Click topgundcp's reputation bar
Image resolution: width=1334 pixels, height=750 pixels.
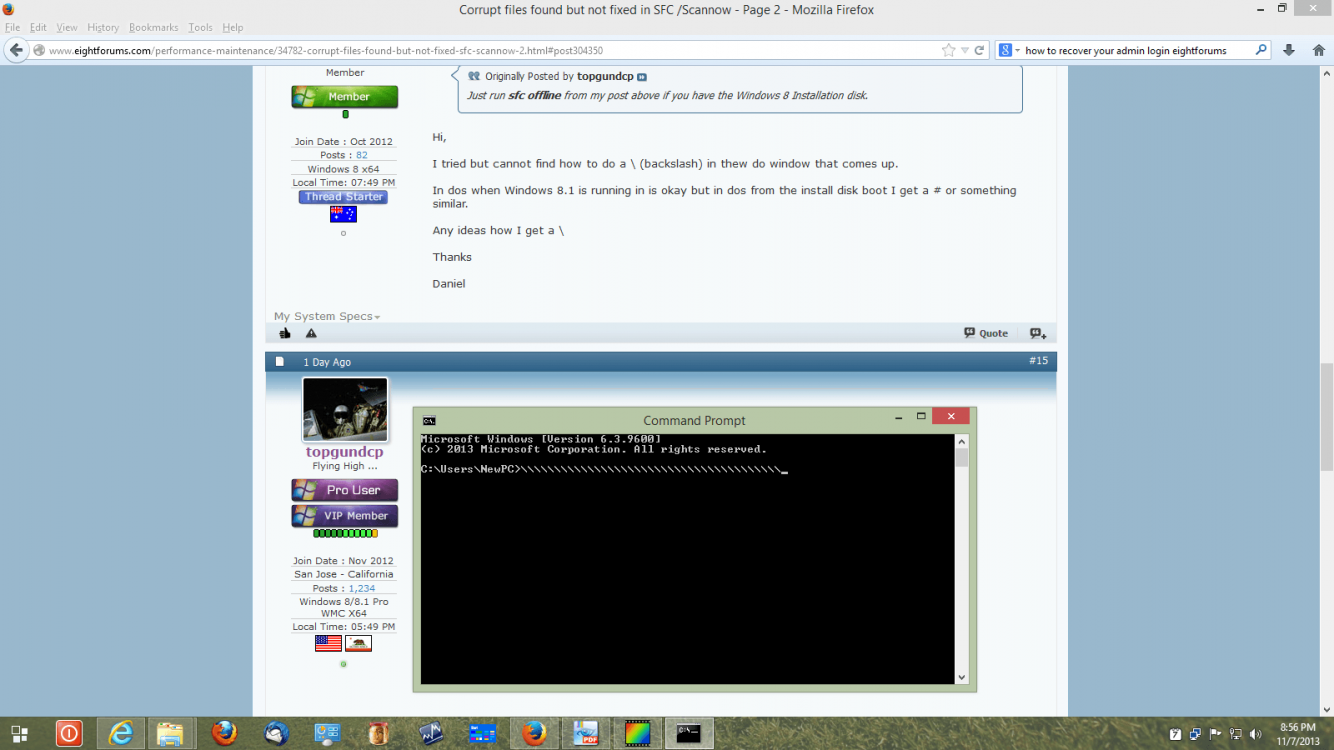tap(345, 534)
